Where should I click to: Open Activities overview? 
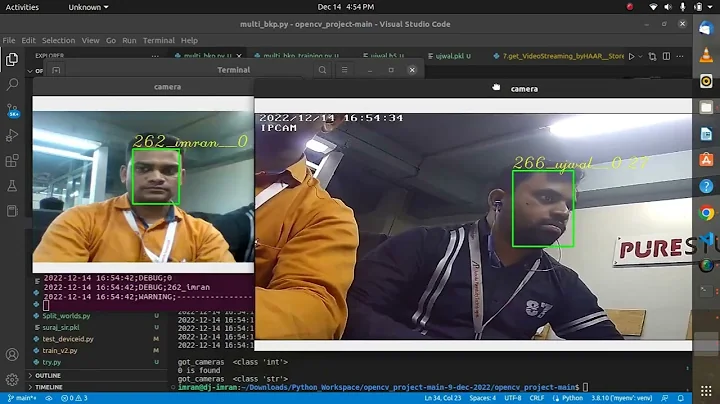(22, 7)
